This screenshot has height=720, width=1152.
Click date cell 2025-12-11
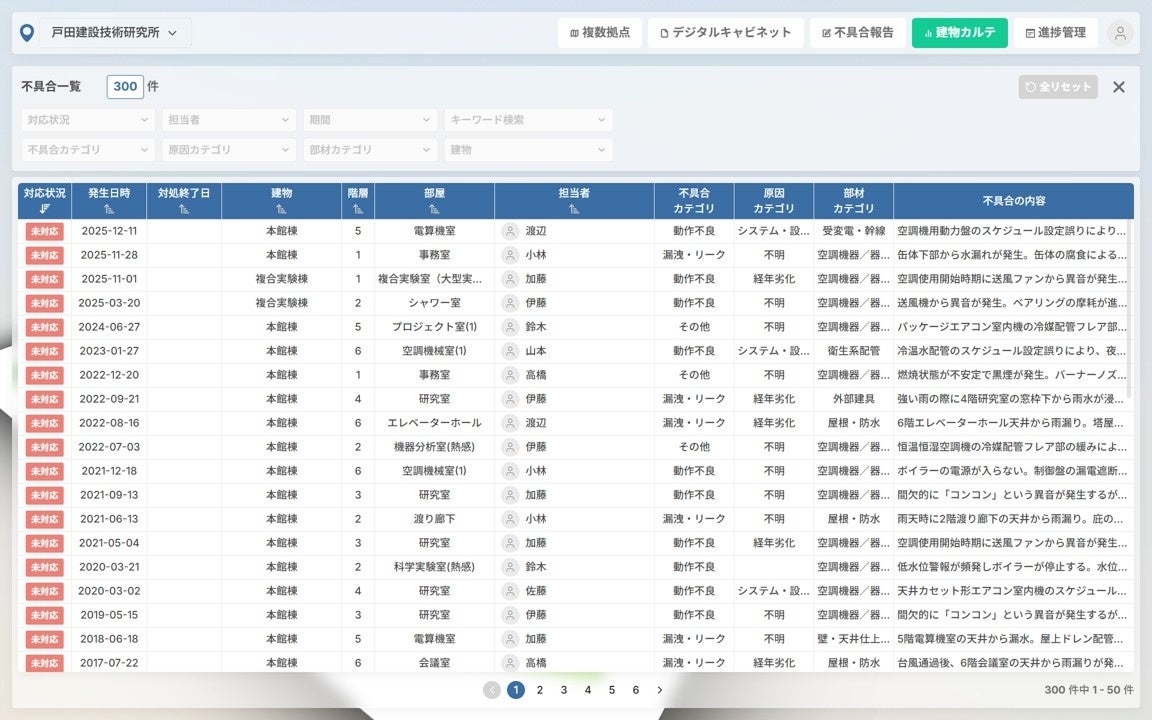(x=109, y=231)
